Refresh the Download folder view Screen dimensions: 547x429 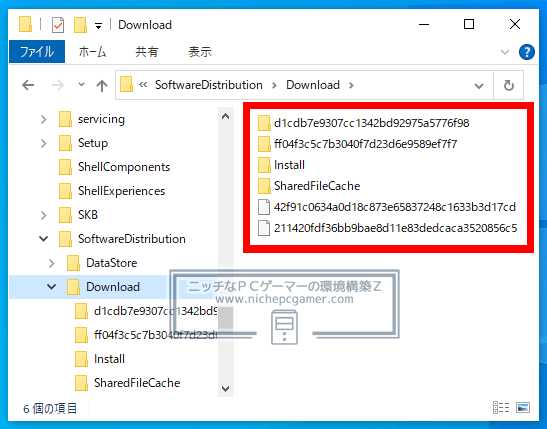(509, 85)
